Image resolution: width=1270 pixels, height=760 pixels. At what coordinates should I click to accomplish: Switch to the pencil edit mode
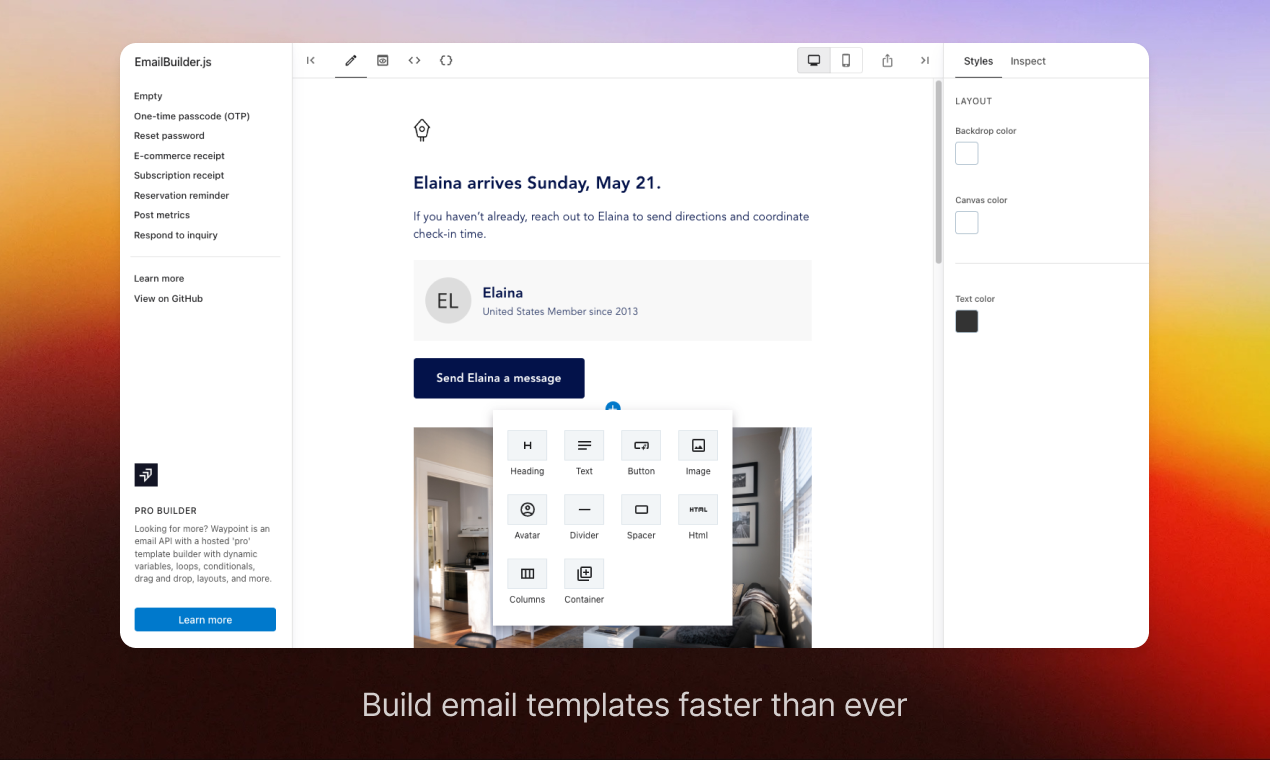click(351, 61)
